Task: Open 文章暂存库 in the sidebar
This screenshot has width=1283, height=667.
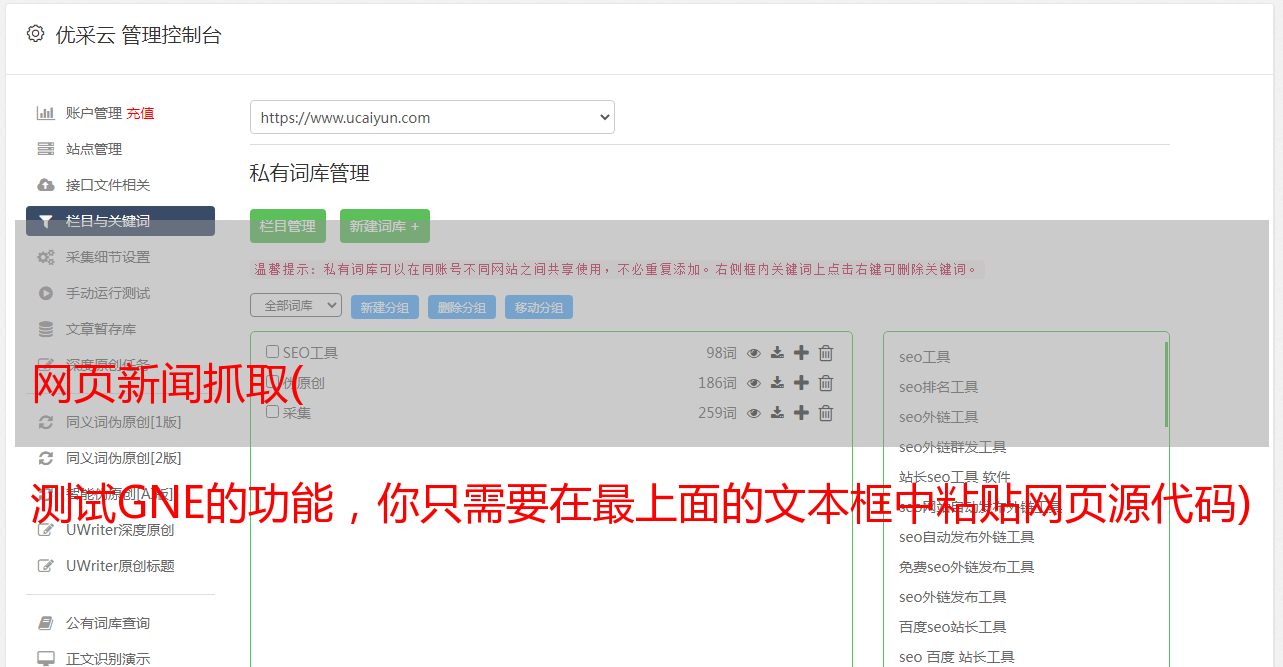Action: [101, 329]
